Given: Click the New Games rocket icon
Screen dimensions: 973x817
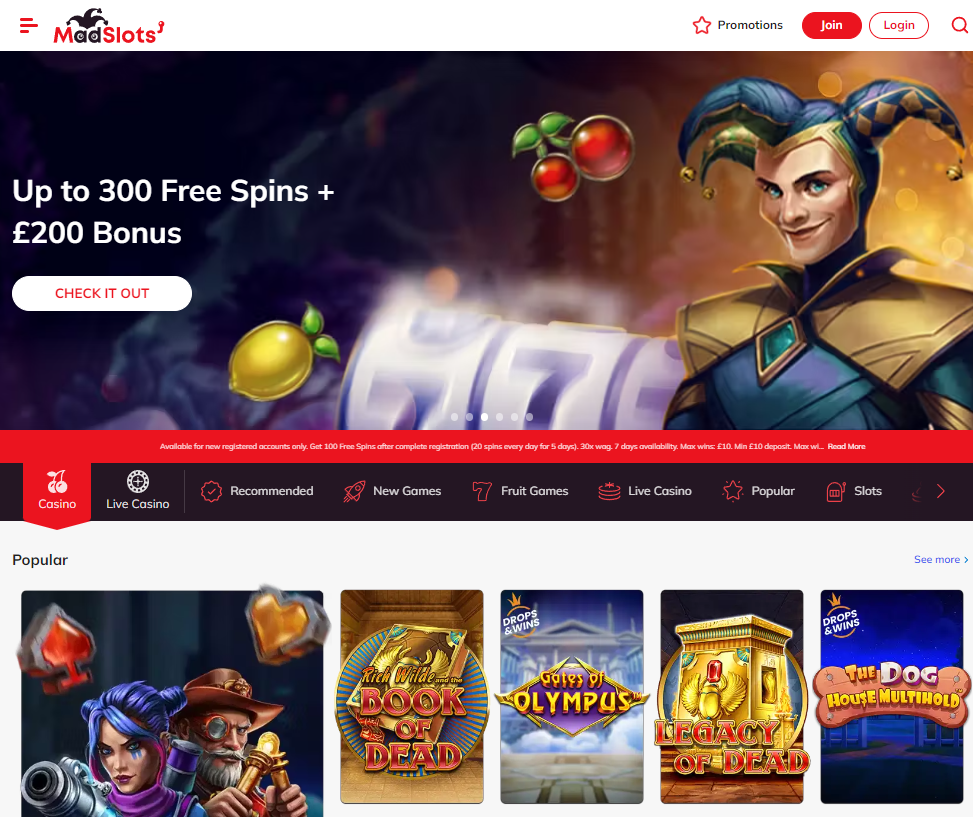Looking at the screenshot, I should pyautogui.click(x=354, y=491).
